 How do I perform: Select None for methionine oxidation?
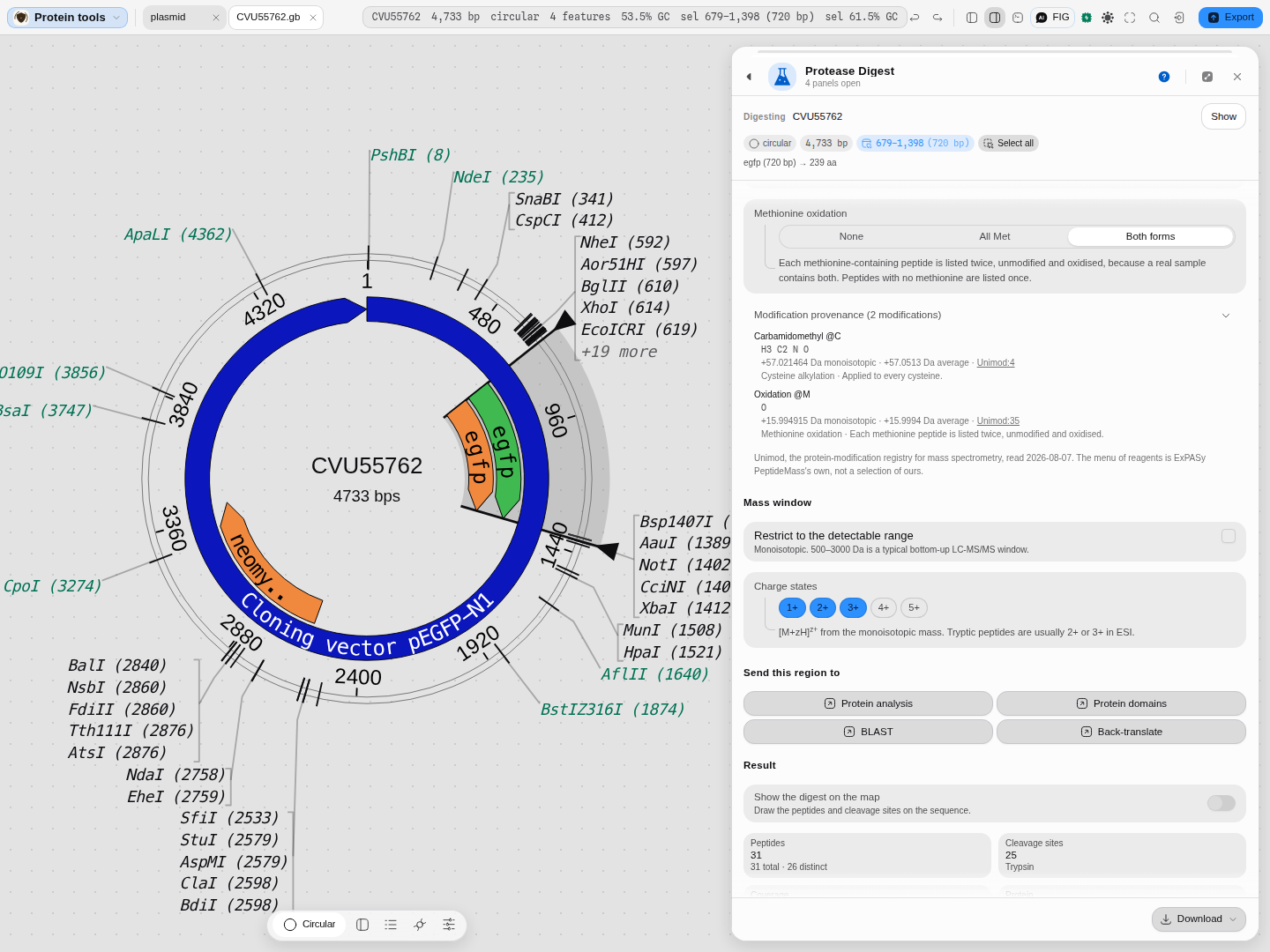851,236
